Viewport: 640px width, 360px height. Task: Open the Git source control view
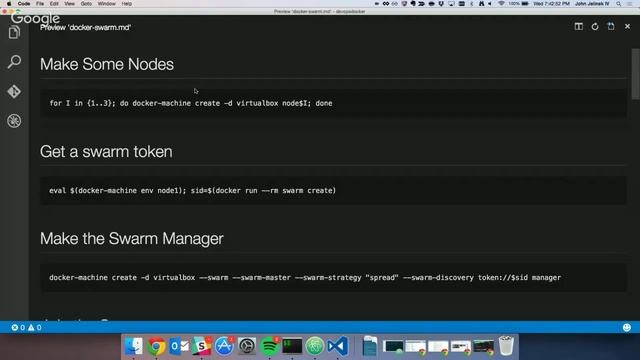coord(14,91)
